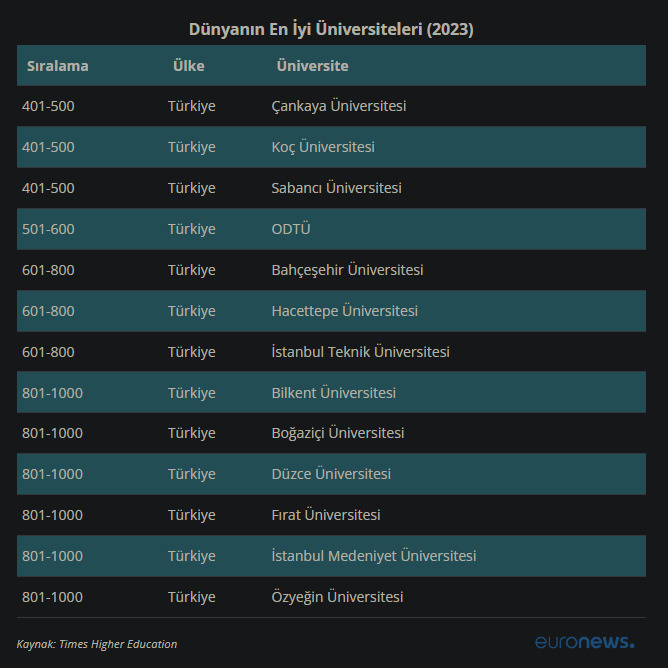Select 'Düzce Üniversitesi' cell
The width and height of the screenshot is (668, 668).
tap(331, 474)
